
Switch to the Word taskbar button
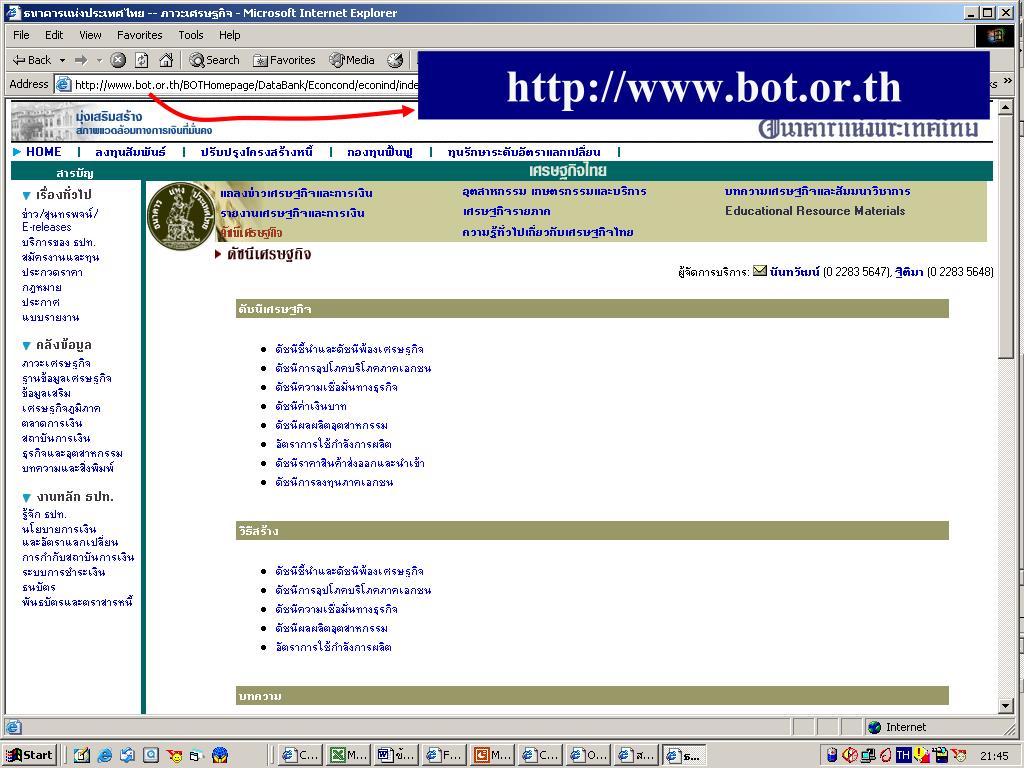[x=396, y=756]
